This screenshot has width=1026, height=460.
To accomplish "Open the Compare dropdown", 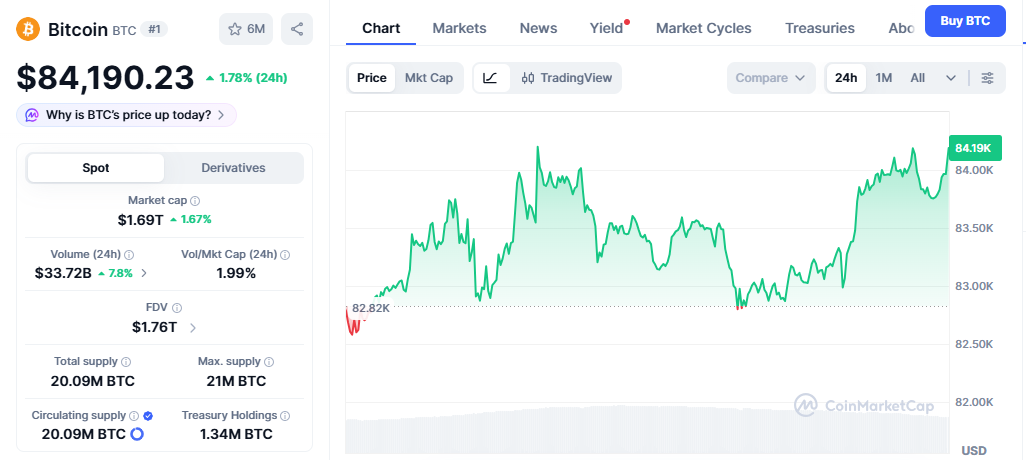I will (771, 78).
